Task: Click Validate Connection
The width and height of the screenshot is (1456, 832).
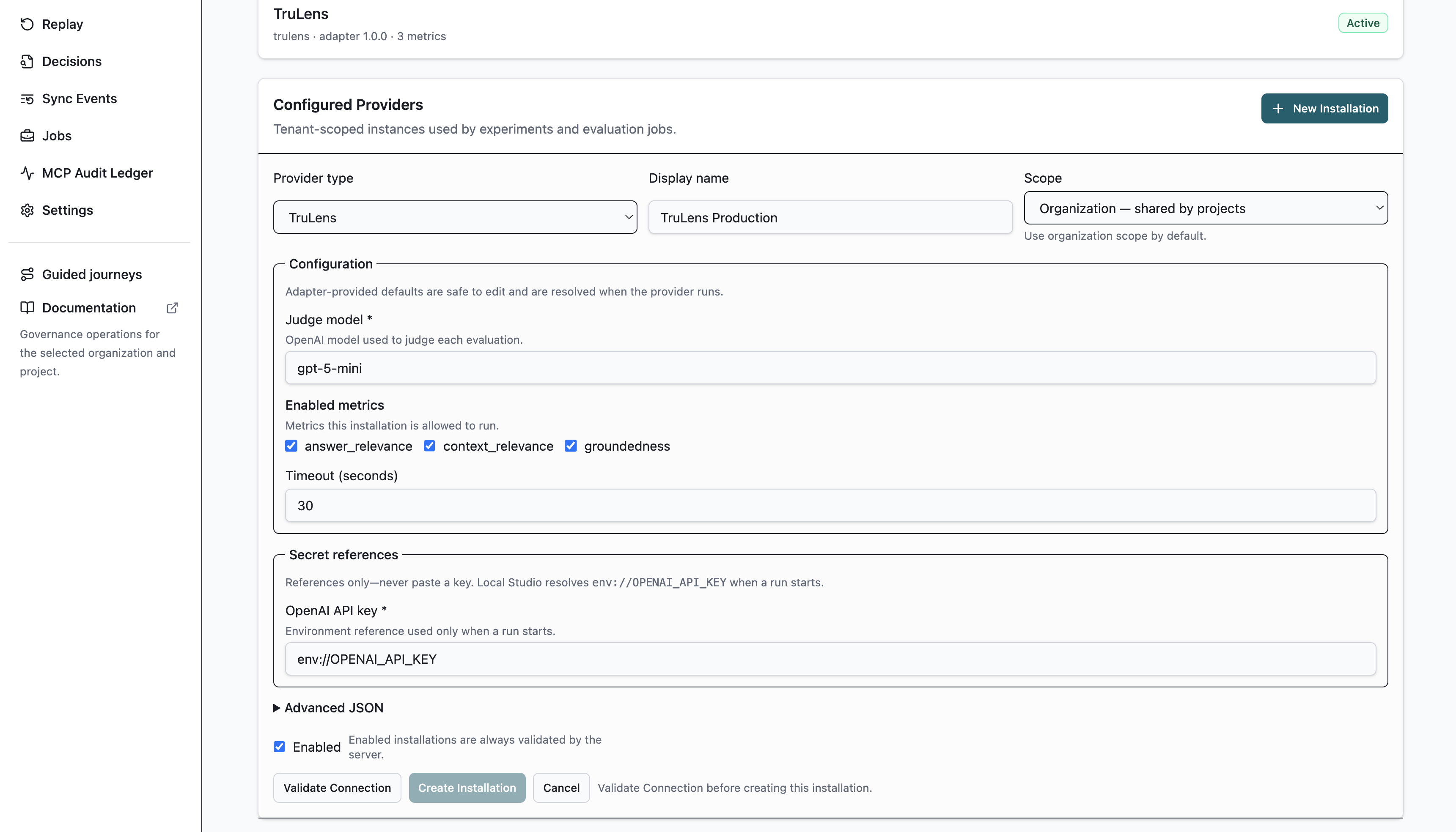Action: pos(337,788)
